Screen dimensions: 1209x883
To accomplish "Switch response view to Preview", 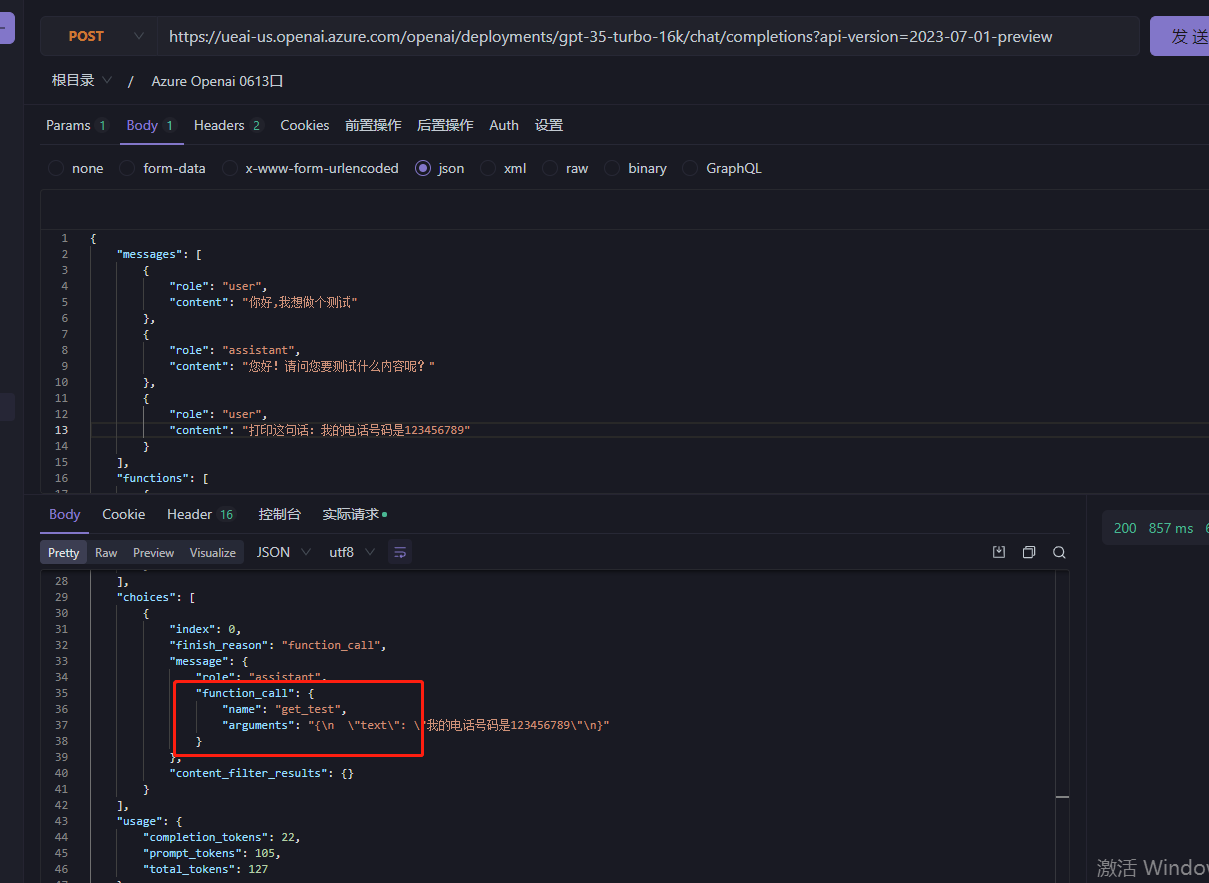I will 153,551.
